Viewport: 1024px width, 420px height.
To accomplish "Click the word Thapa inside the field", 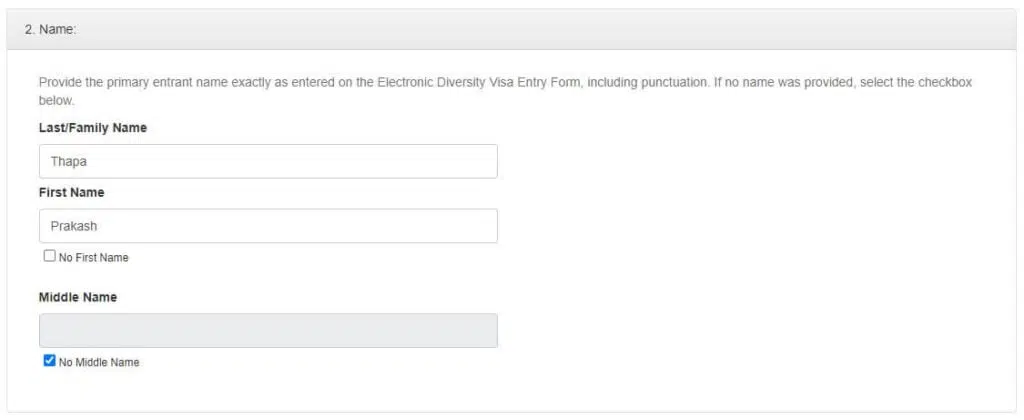I will coord(69,161).
